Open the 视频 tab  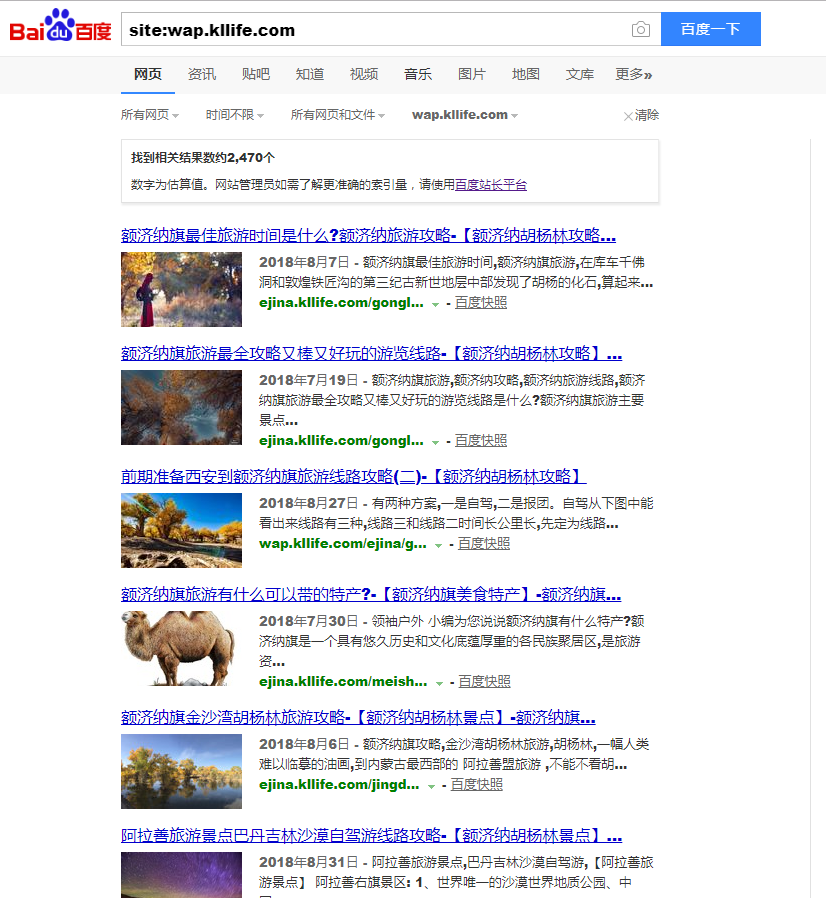364,74
